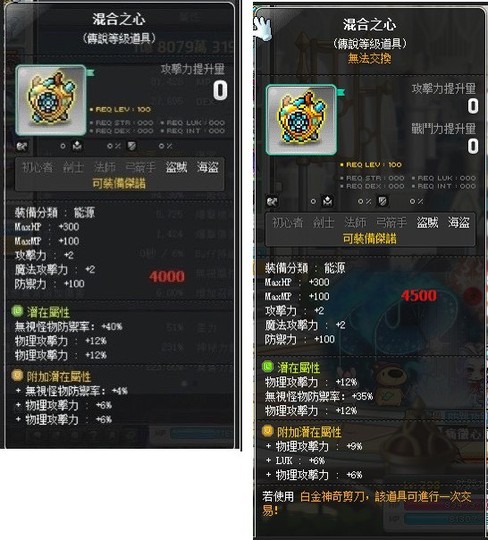Click 無法交換 orange label

point(369,59)
